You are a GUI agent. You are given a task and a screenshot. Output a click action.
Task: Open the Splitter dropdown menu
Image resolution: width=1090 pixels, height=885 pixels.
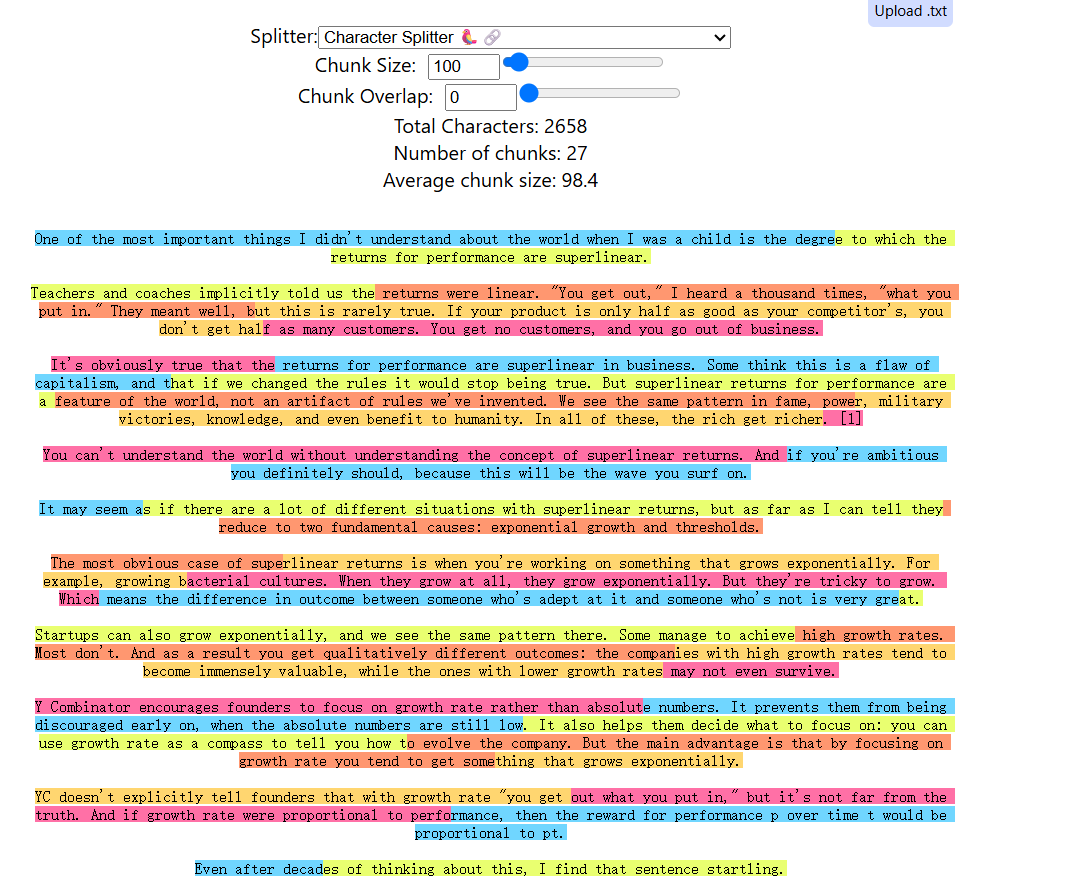tap(524, 38)
